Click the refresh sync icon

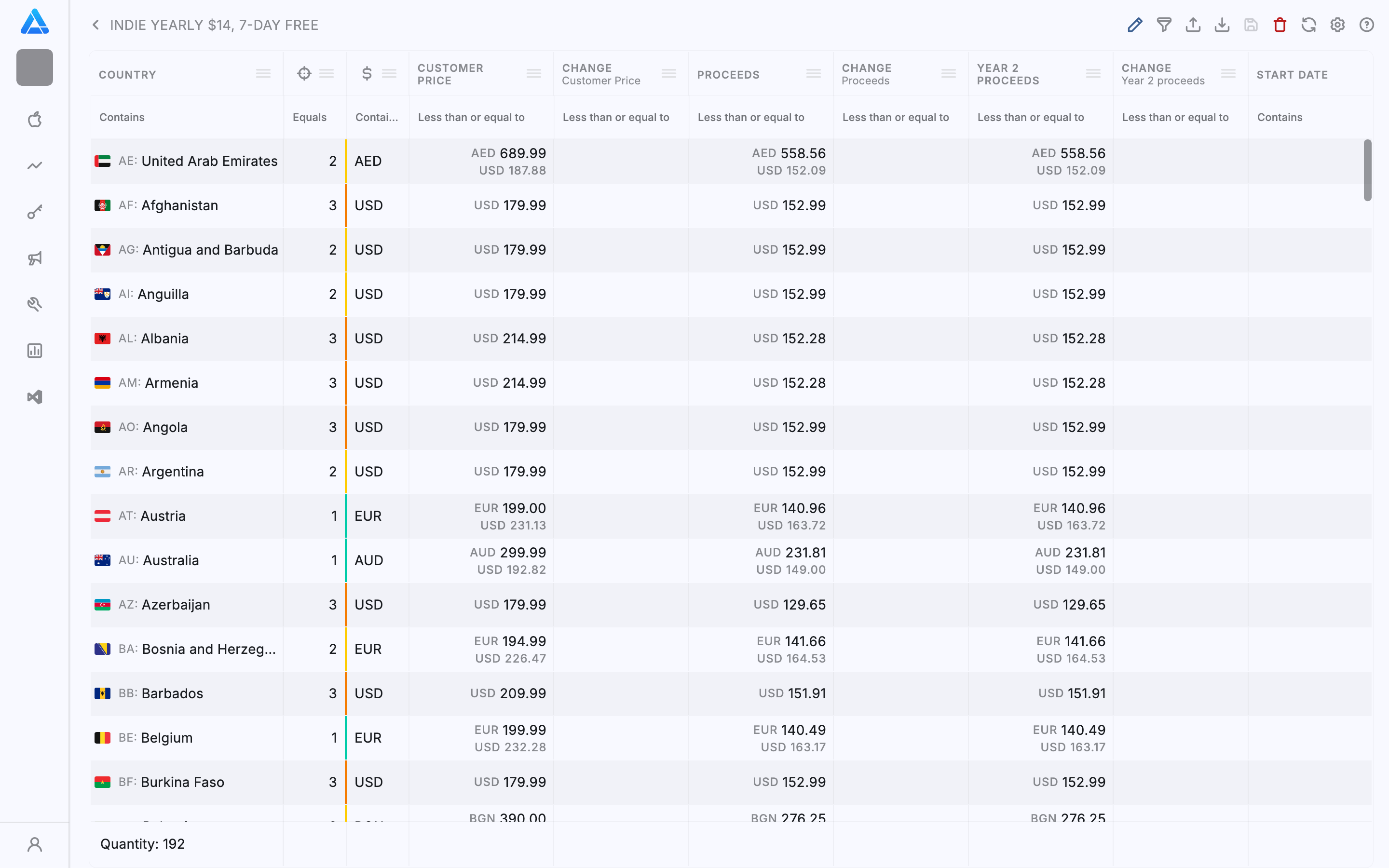(1308, 25)
